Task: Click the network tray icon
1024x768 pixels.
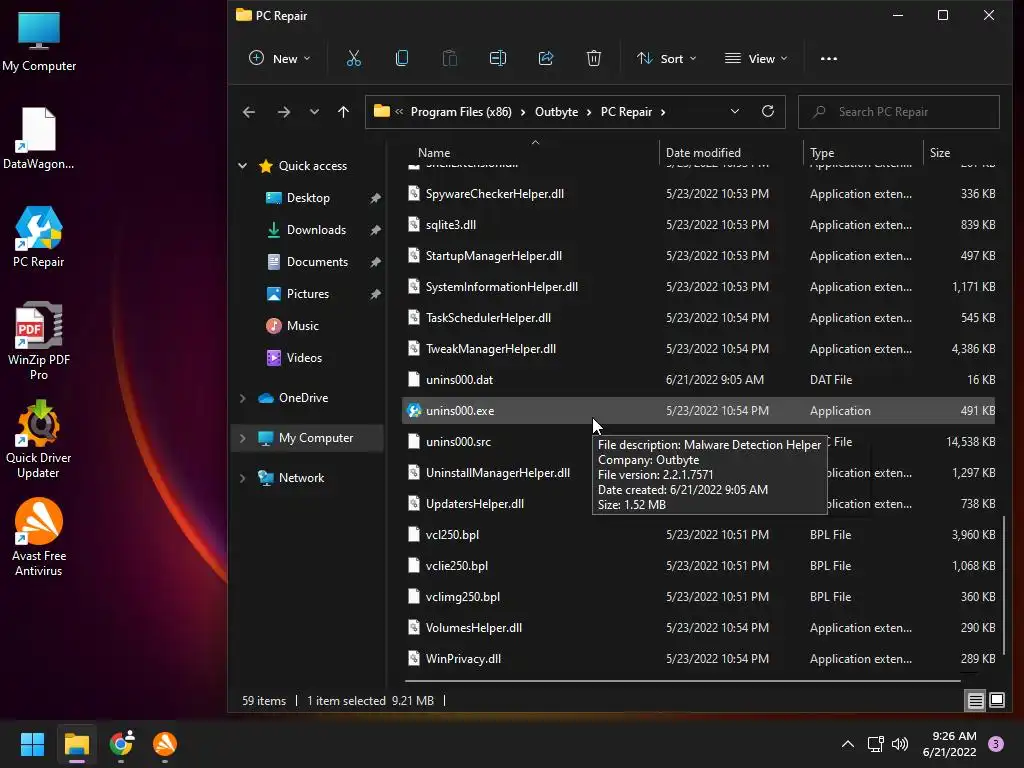Action: coord(875,744)
